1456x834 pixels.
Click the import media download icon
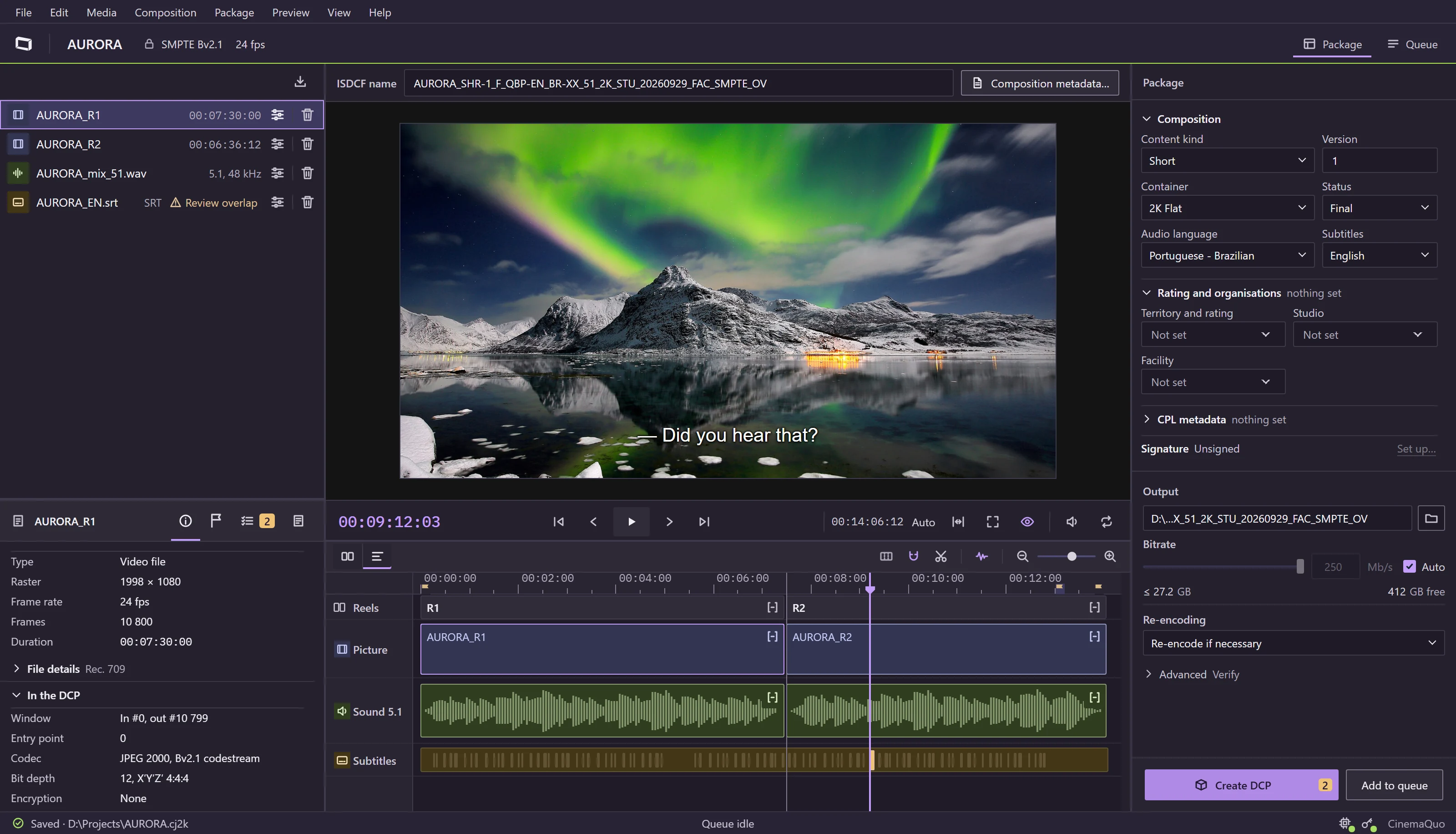coord(300,82)
